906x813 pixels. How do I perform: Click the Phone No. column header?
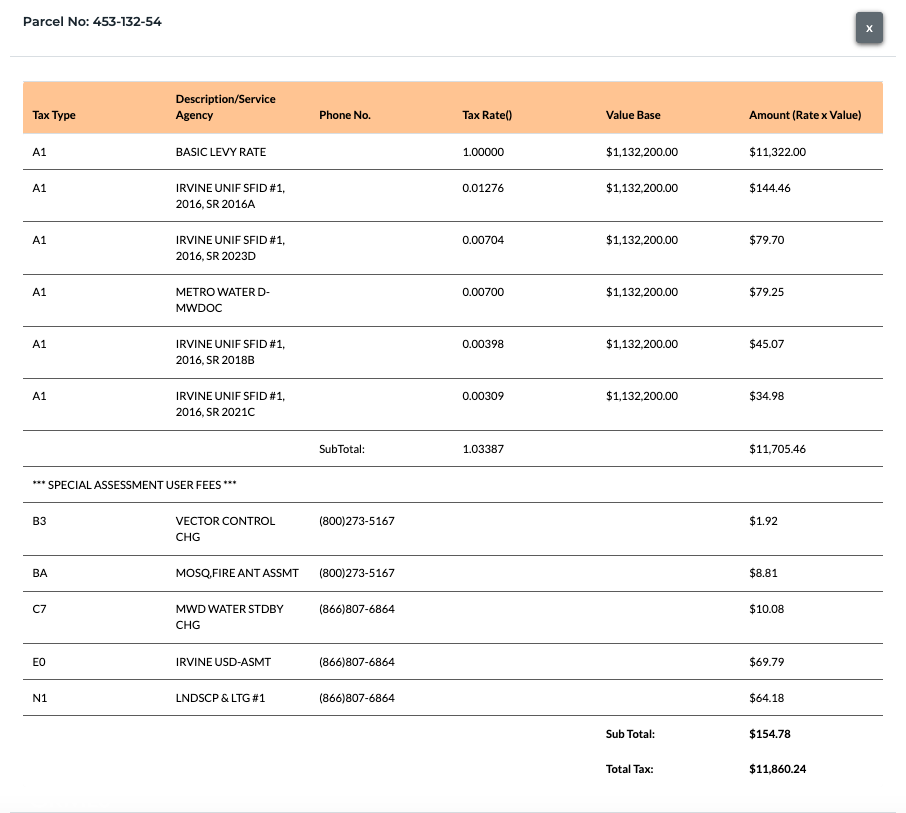(345, 115)
